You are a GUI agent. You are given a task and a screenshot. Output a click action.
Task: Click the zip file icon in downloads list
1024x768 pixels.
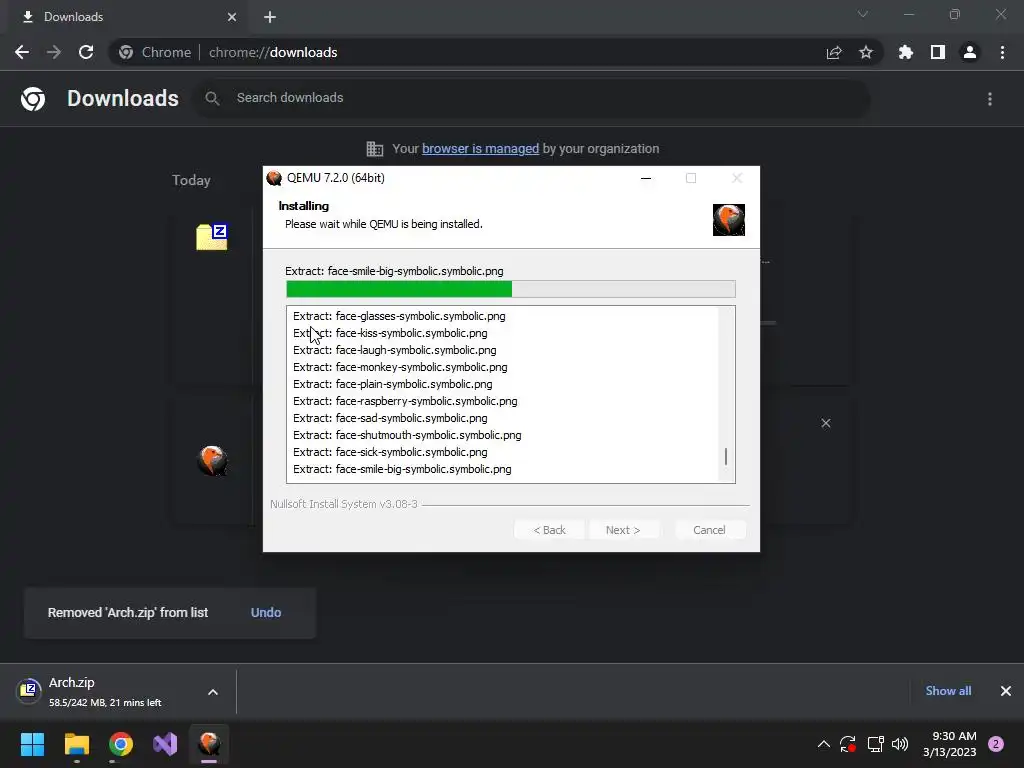(x=212, y=236)
